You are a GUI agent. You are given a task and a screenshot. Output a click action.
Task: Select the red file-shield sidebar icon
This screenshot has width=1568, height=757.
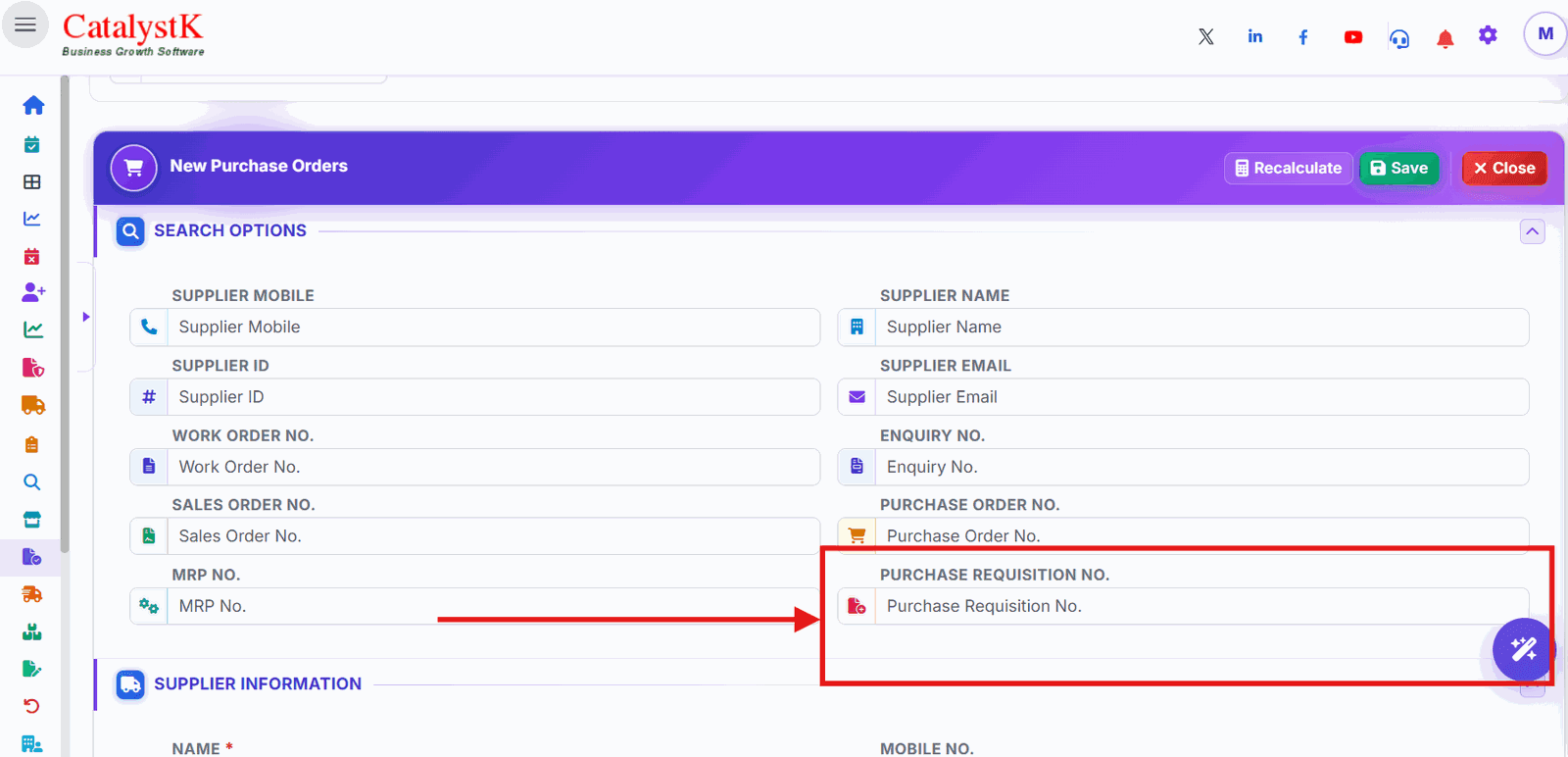tap(33, 368)
